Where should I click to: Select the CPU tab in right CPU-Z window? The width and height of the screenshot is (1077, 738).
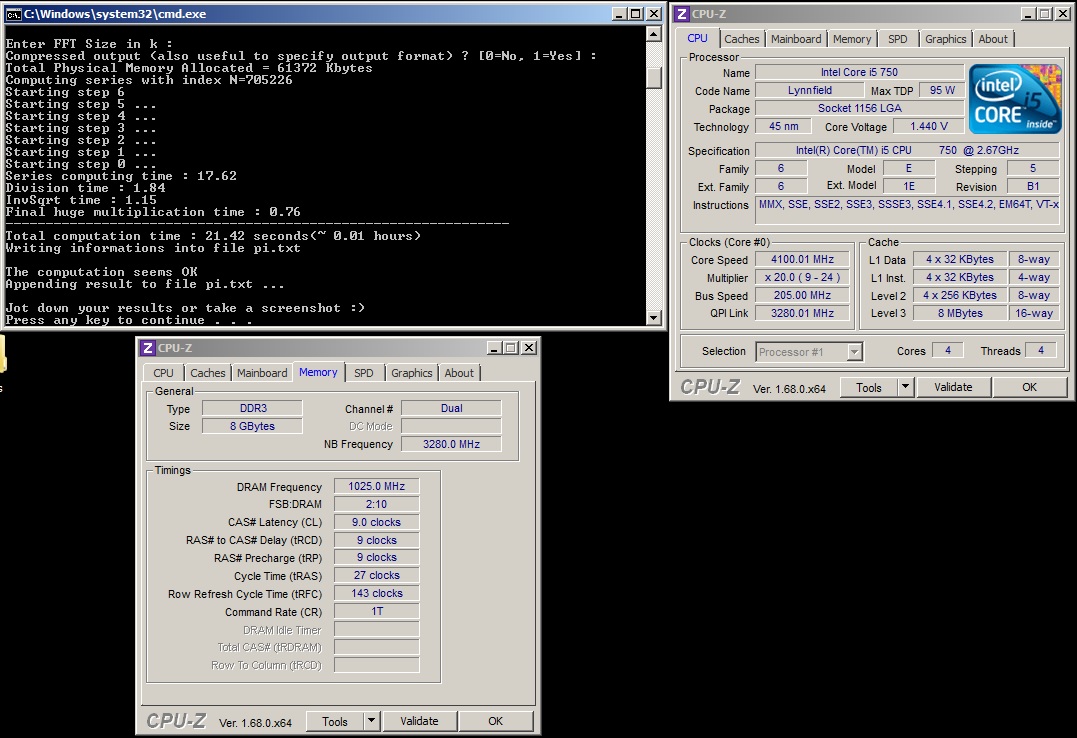click(697, 38)
